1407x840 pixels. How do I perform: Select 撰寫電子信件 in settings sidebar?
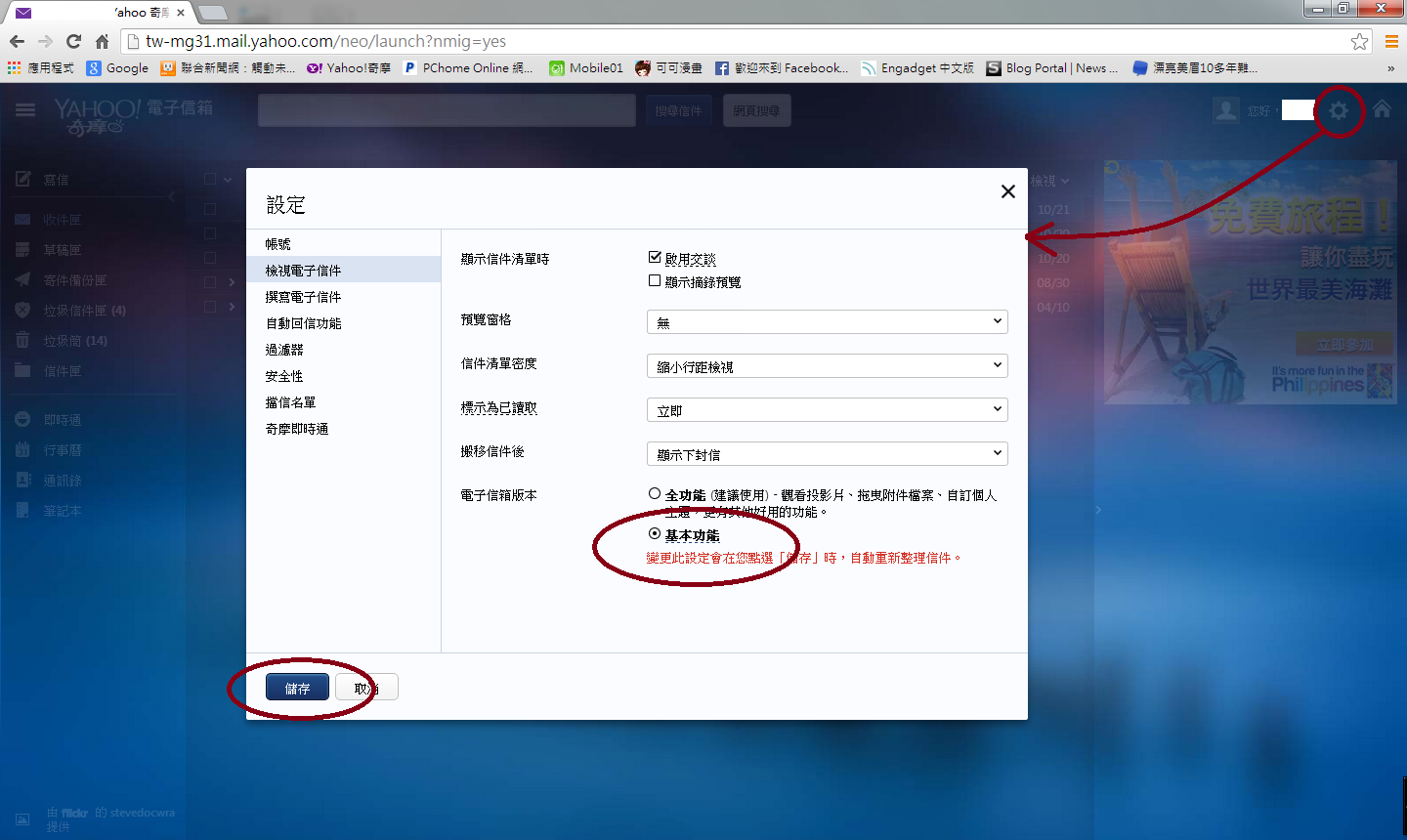304,297
